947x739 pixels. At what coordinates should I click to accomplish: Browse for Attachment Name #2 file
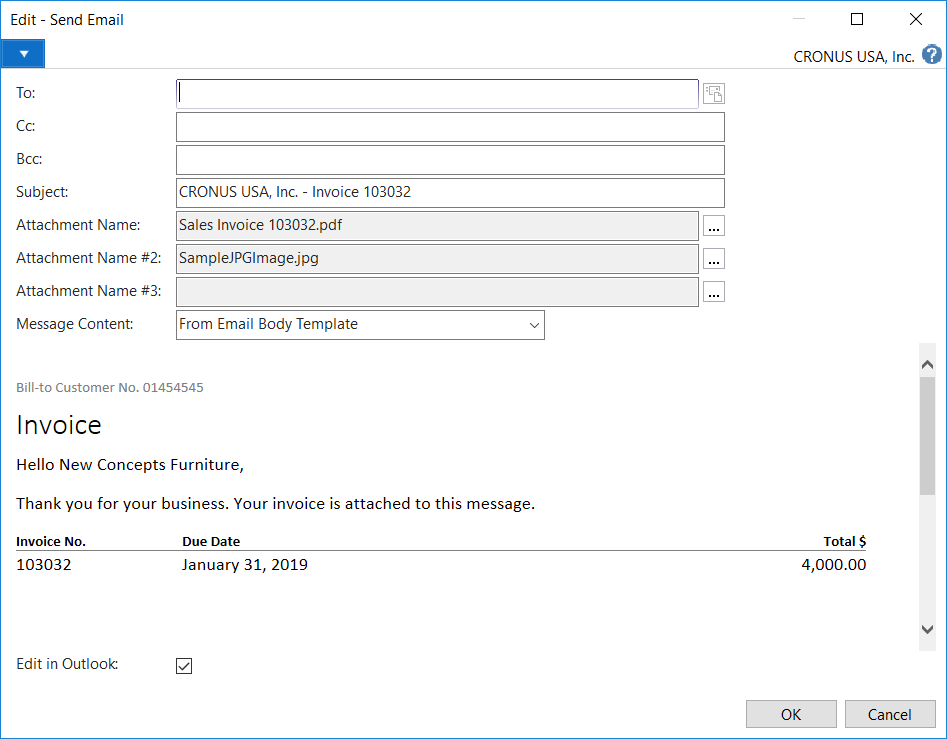coord(713,259)
